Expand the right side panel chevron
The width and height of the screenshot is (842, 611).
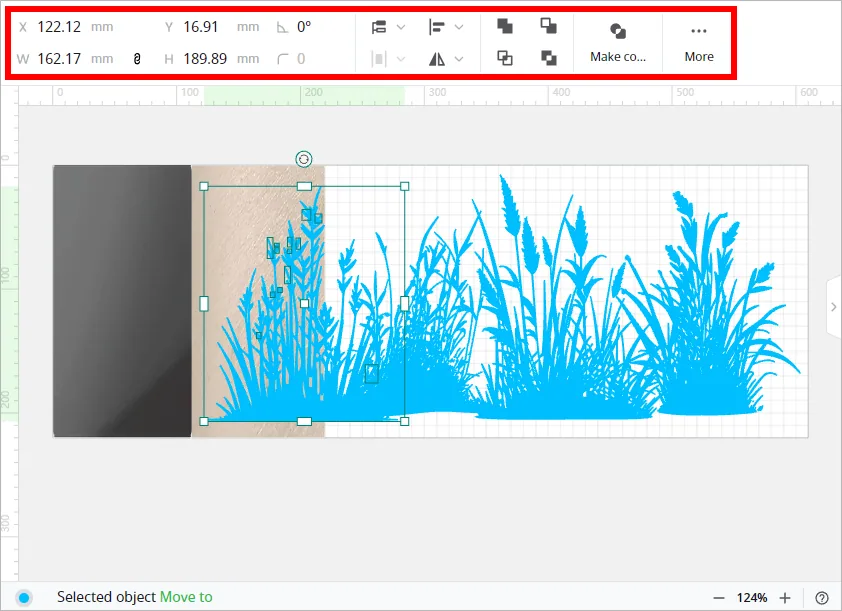pos(833,307)
